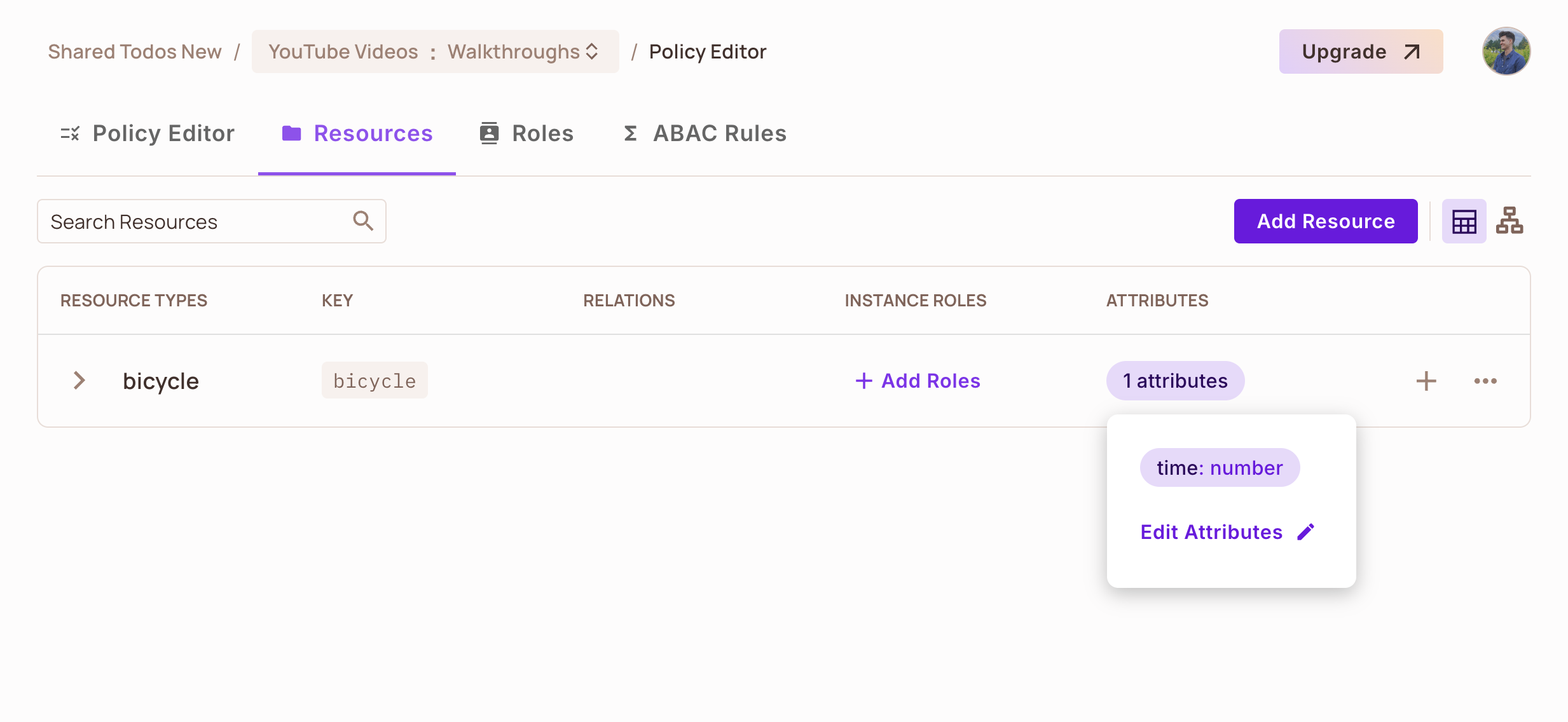This screenshot has width=1568, height=722.
Task: Toggle the 1 attributes popover
Action: pyautogui.click(x=1175, y=381)
